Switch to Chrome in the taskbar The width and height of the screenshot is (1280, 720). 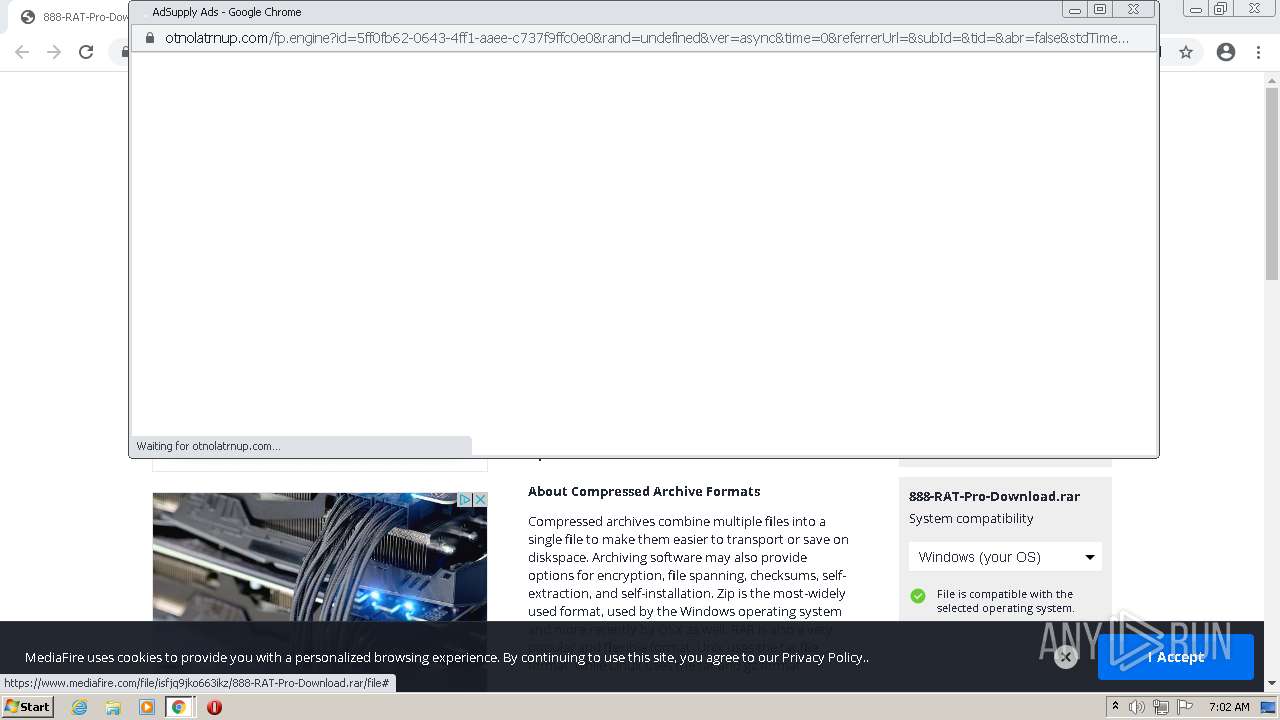tap(179, 707)
